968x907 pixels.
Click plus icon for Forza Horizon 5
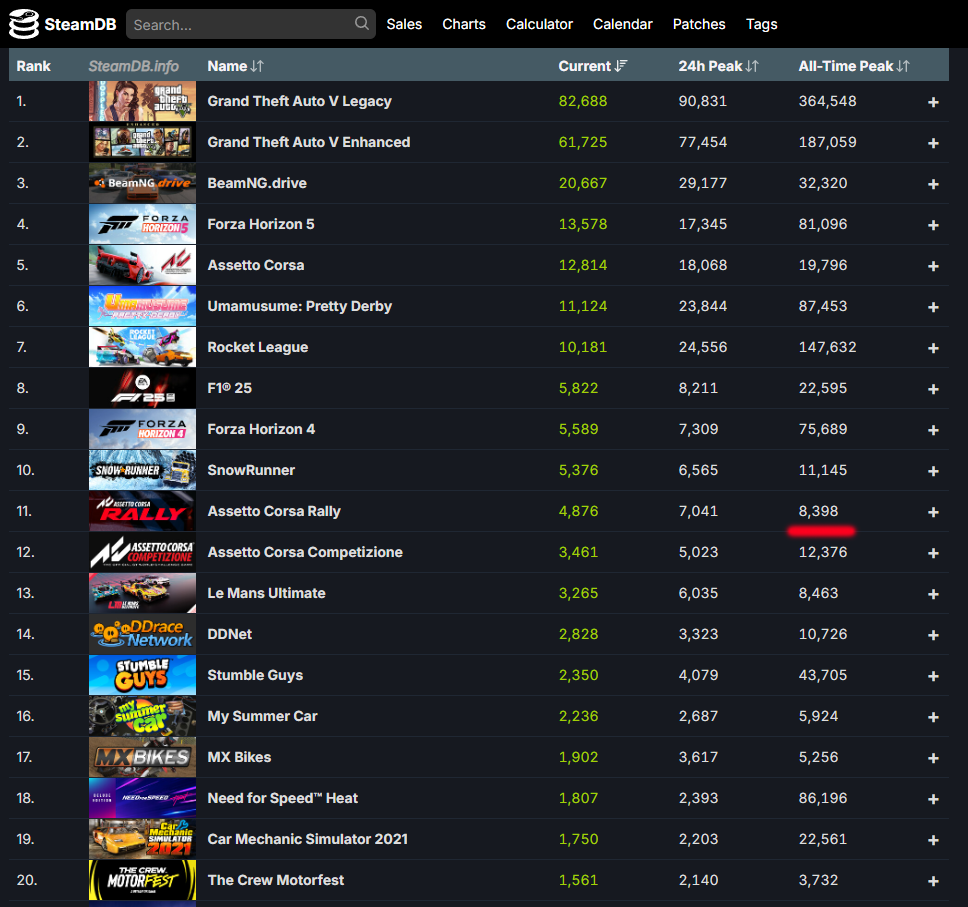[x=933, y=225]
